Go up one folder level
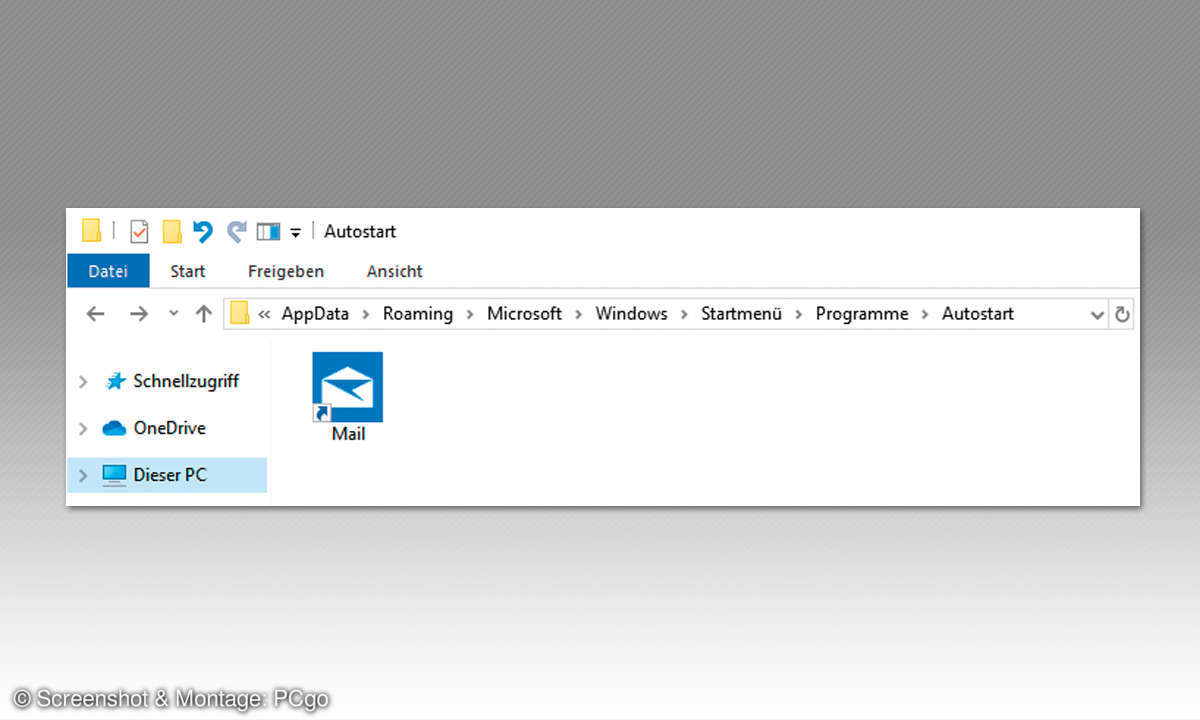1200x720 pixels. pyautogui.click(x=204, y=314)
